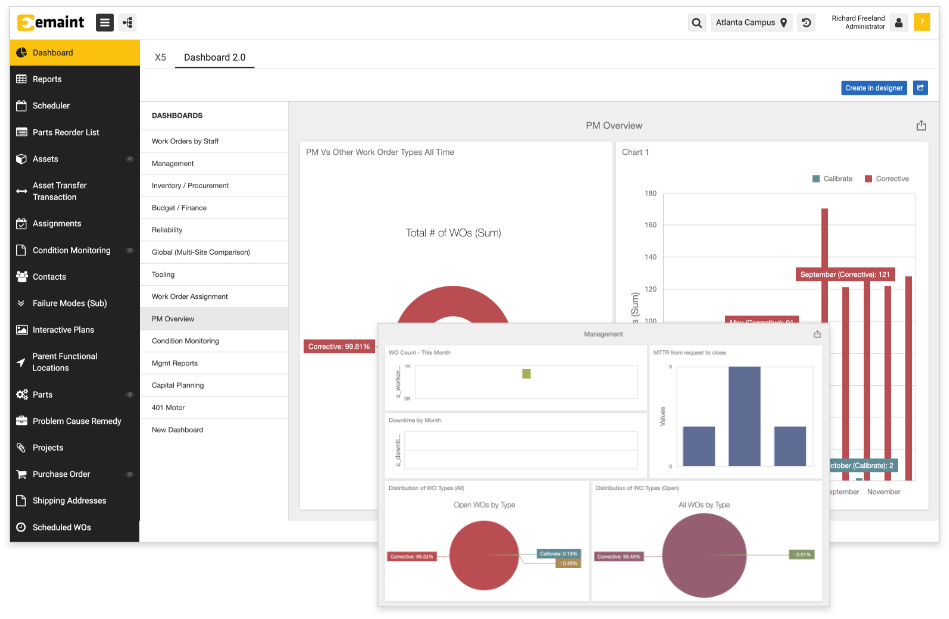Click the Parts gears icon

coord(22,395)
